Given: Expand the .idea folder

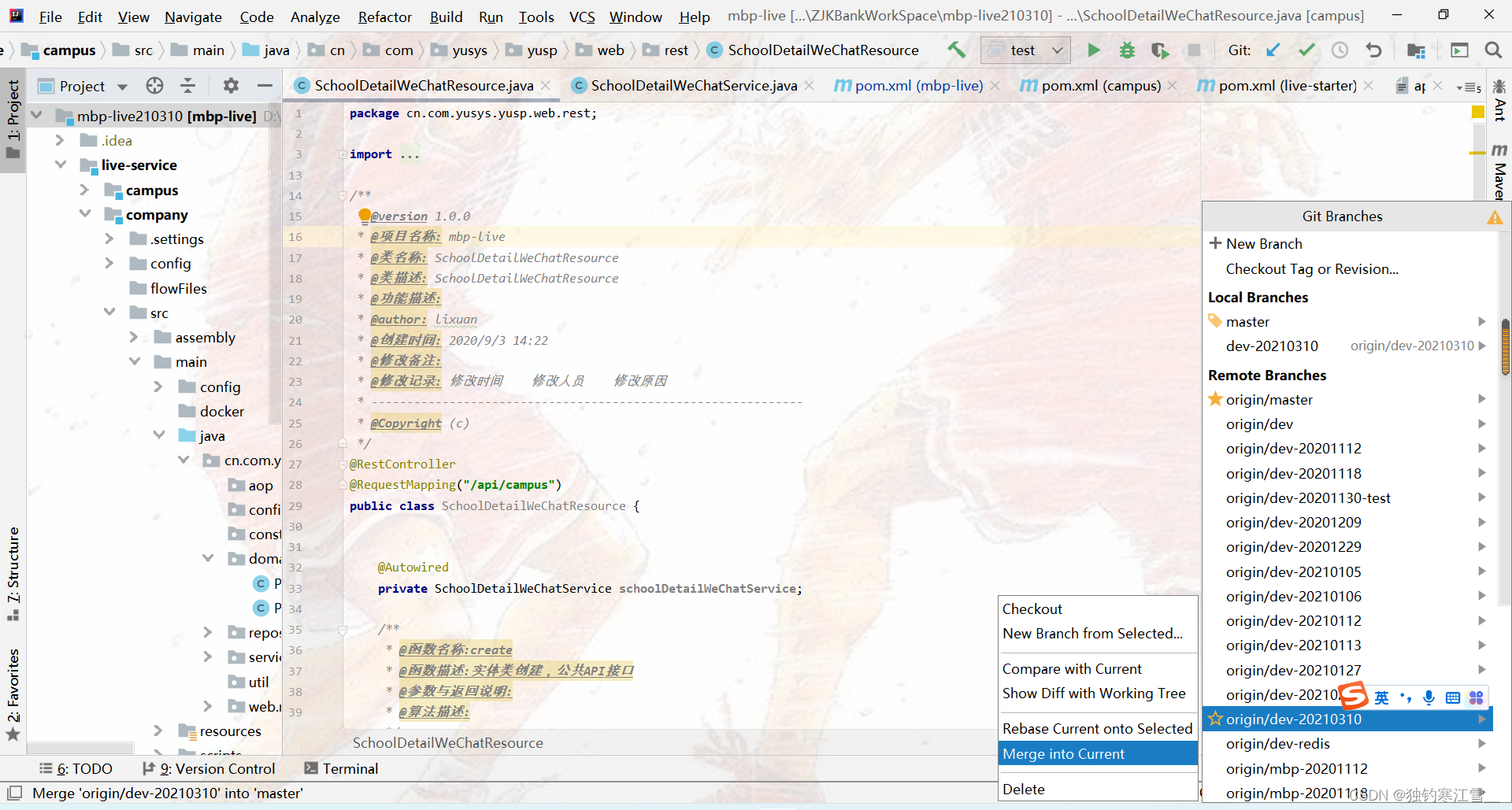Looking at the screenshot, I should (x=60, y=140).
